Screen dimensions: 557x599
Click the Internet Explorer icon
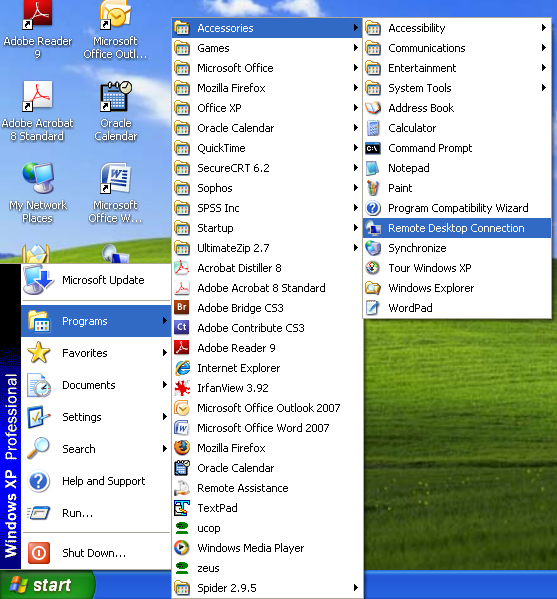(182, 368)
